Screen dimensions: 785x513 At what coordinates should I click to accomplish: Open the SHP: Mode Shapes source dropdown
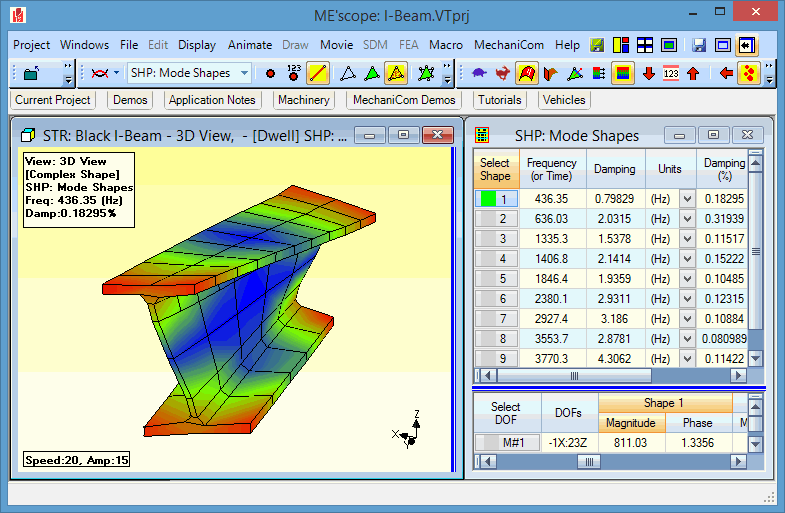(244, 73)
